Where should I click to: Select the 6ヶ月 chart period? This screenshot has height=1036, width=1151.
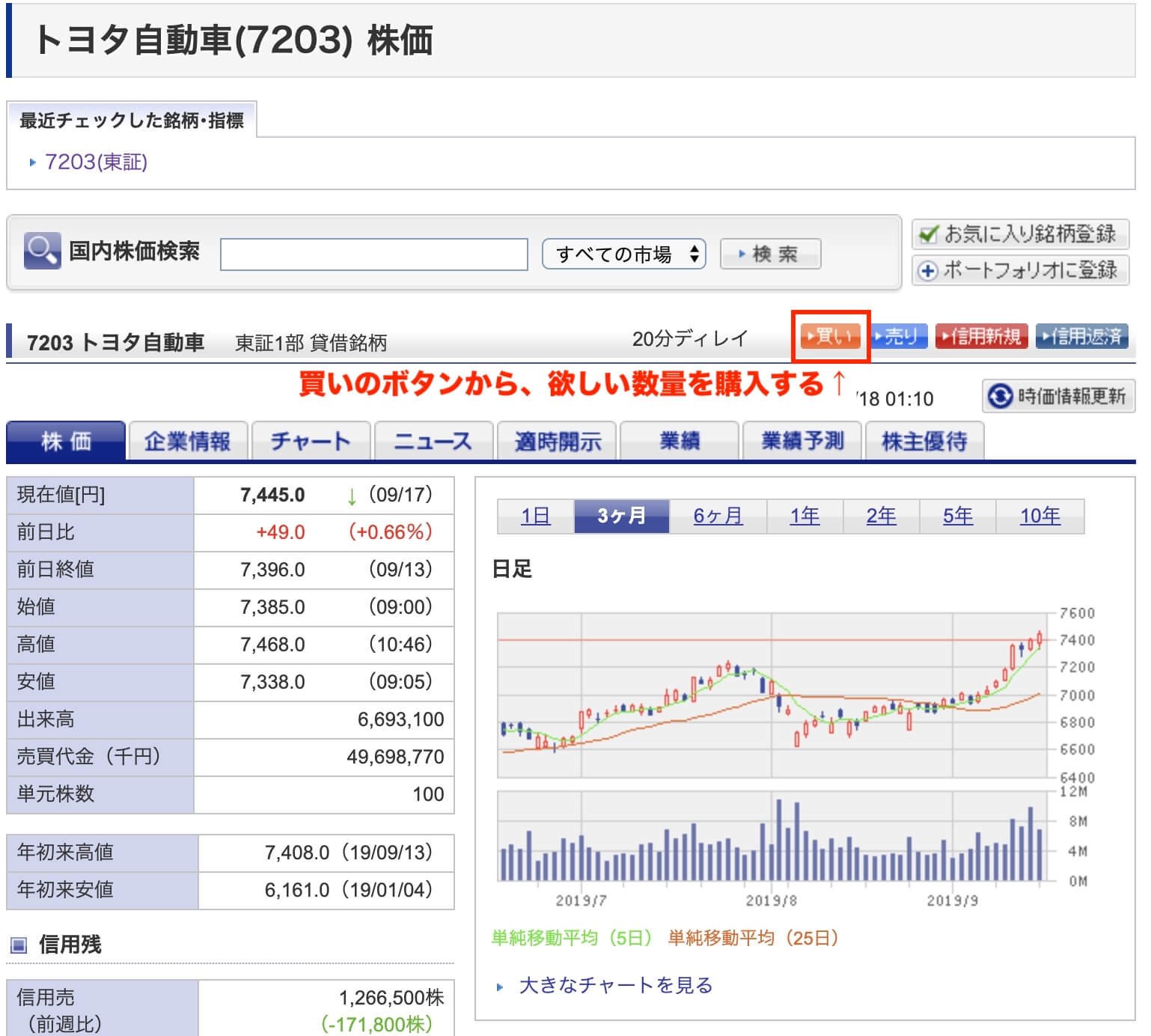(x=718, y=516)
